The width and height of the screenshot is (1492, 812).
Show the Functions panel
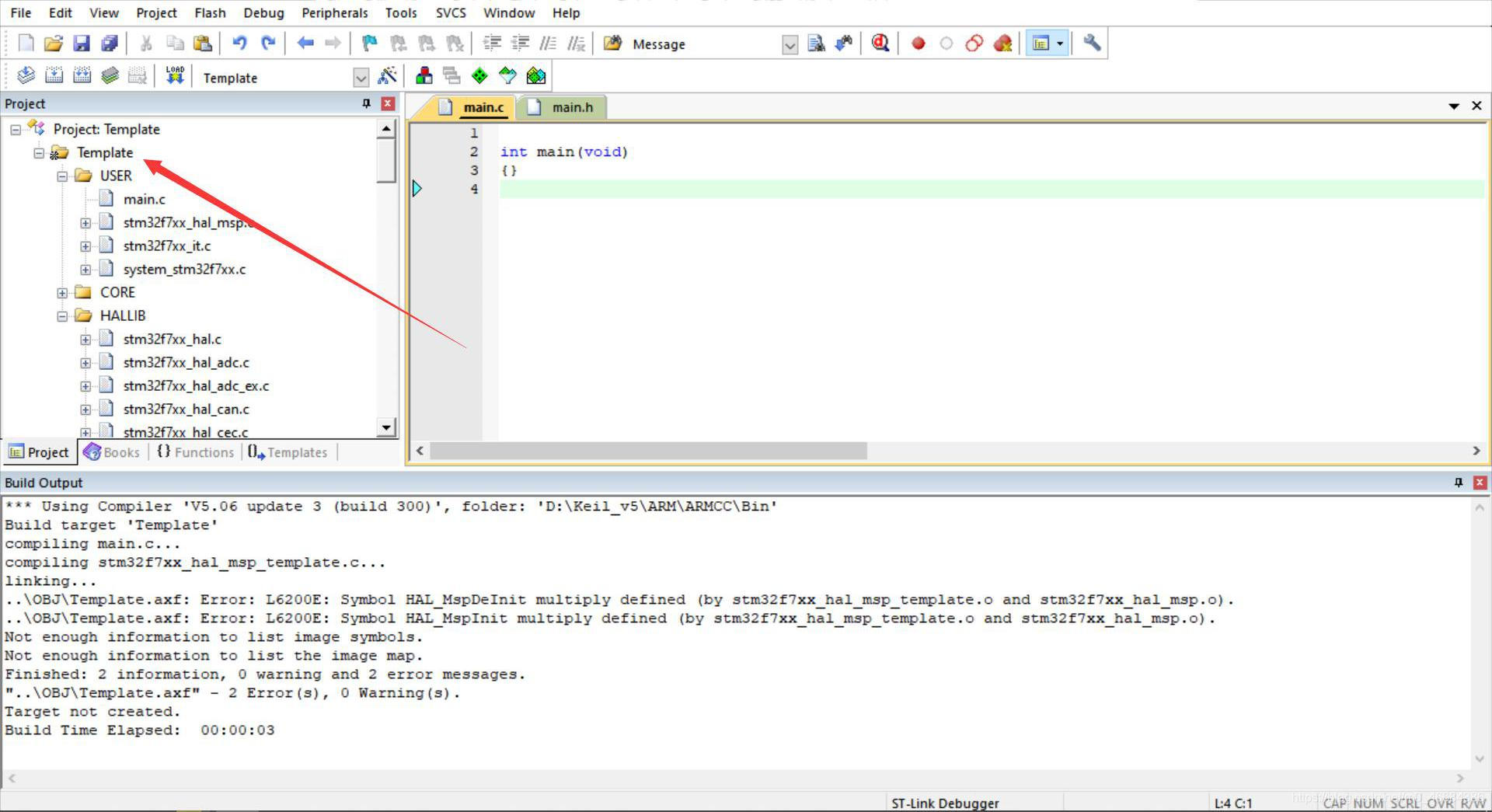[x=195, y=451]
